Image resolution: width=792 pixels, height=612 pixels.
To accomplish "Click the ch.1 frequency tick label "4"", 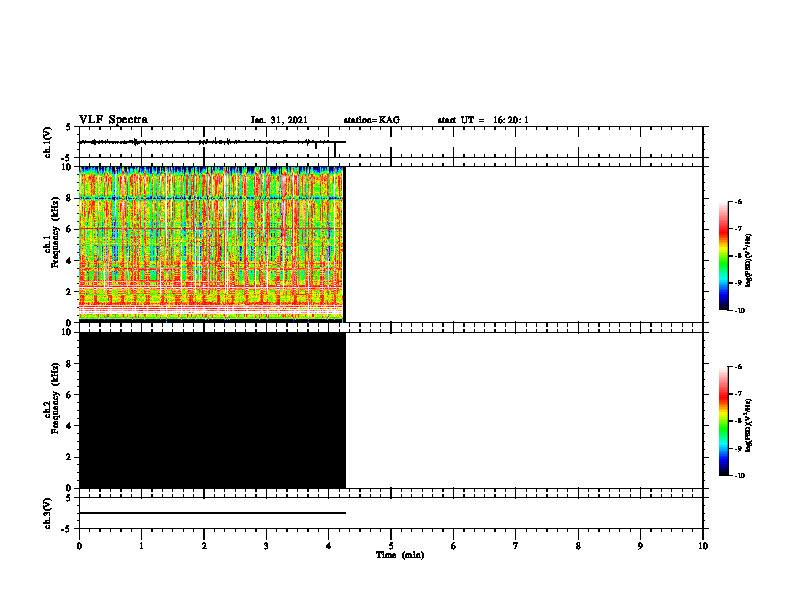I will point(70,261).
